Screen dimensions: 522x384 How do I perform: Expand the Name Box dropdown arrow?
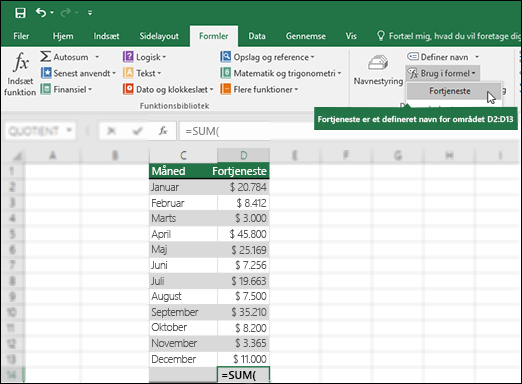coord(69,130)
